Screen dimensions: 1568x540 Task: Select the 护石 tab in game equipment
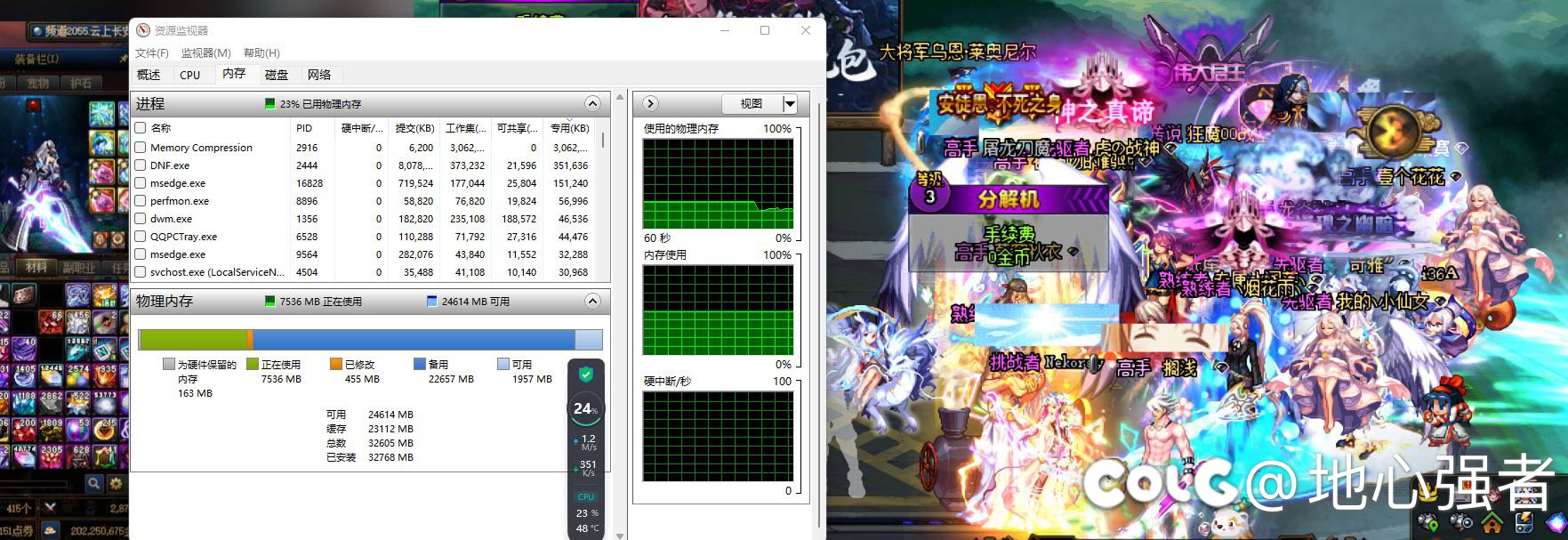pos(80,83)
